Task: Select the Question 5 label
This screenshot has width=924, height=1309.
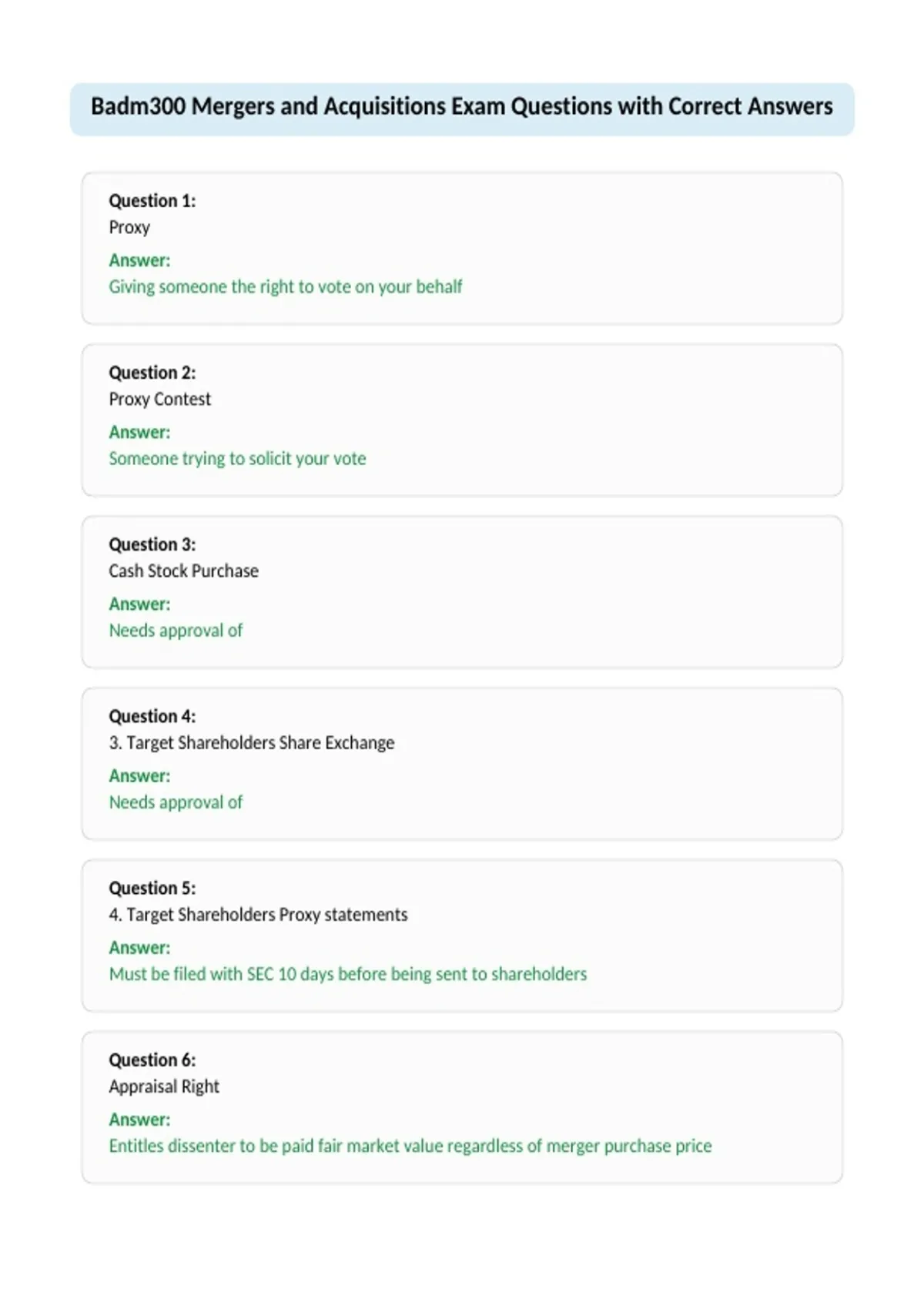Action: (x=152, y=888)
